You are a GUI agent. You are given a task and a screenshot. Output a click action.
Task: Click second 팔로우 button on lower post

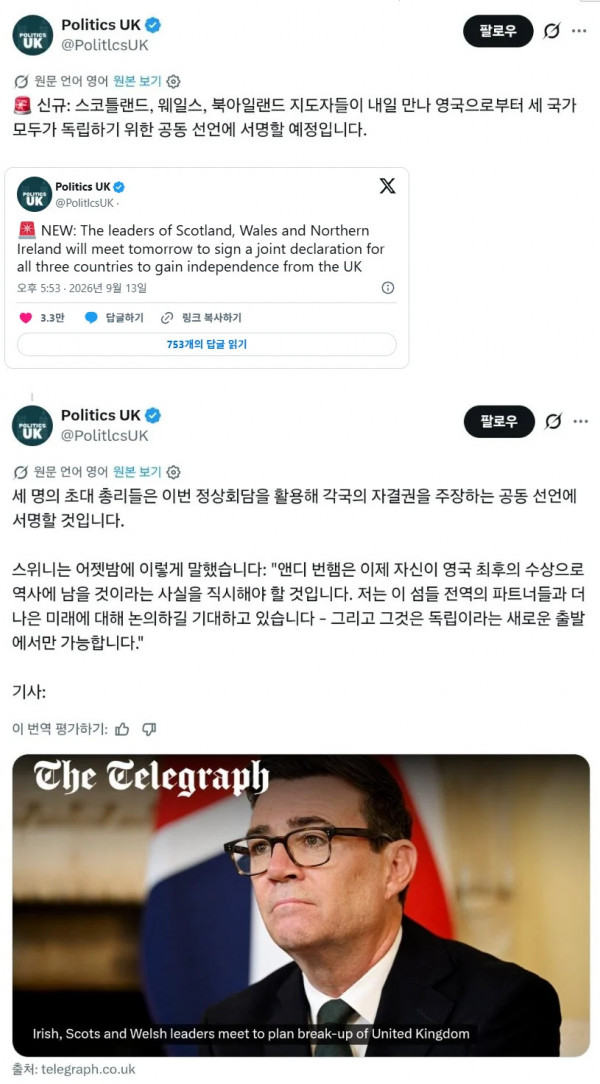499,421
